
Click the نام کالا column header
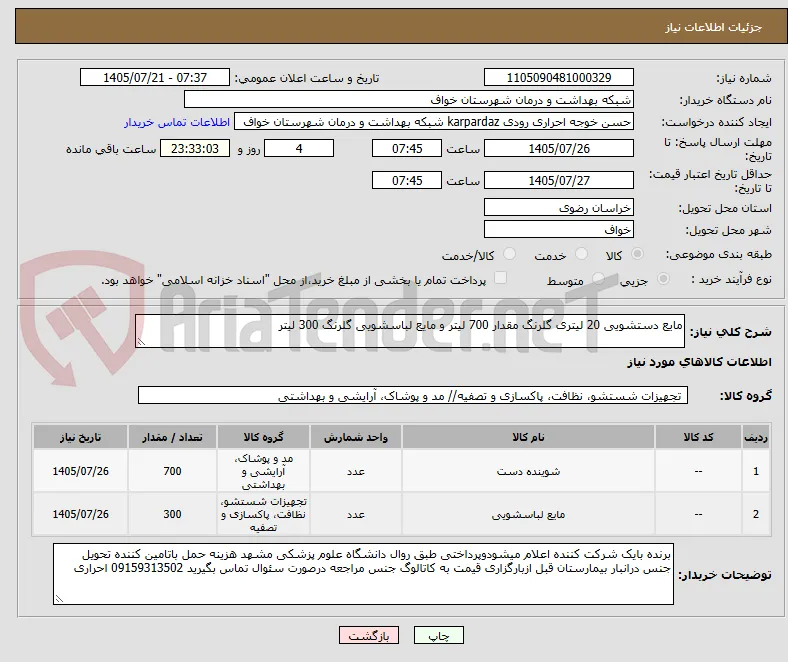(528, 437)
